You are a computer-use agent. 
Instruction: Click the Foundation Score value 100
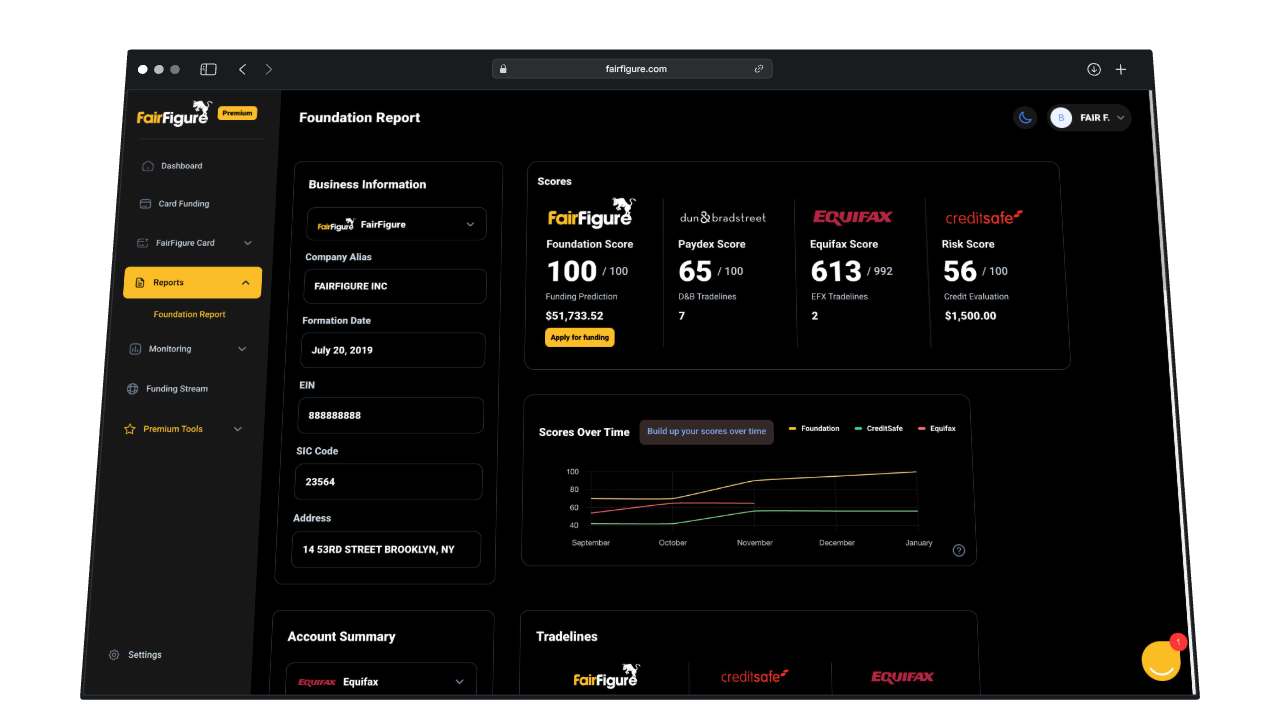coord(572,271)
